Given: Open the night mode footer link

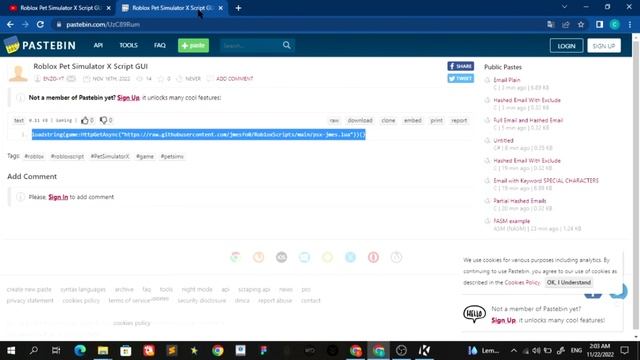Looking at the screenshot, I should [197, 289].
